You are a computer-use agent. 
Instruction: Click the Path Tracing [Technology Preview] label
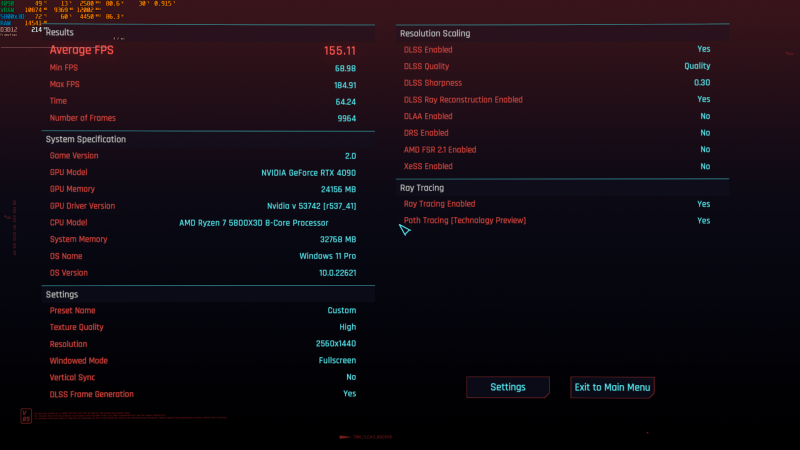[465, 220]
